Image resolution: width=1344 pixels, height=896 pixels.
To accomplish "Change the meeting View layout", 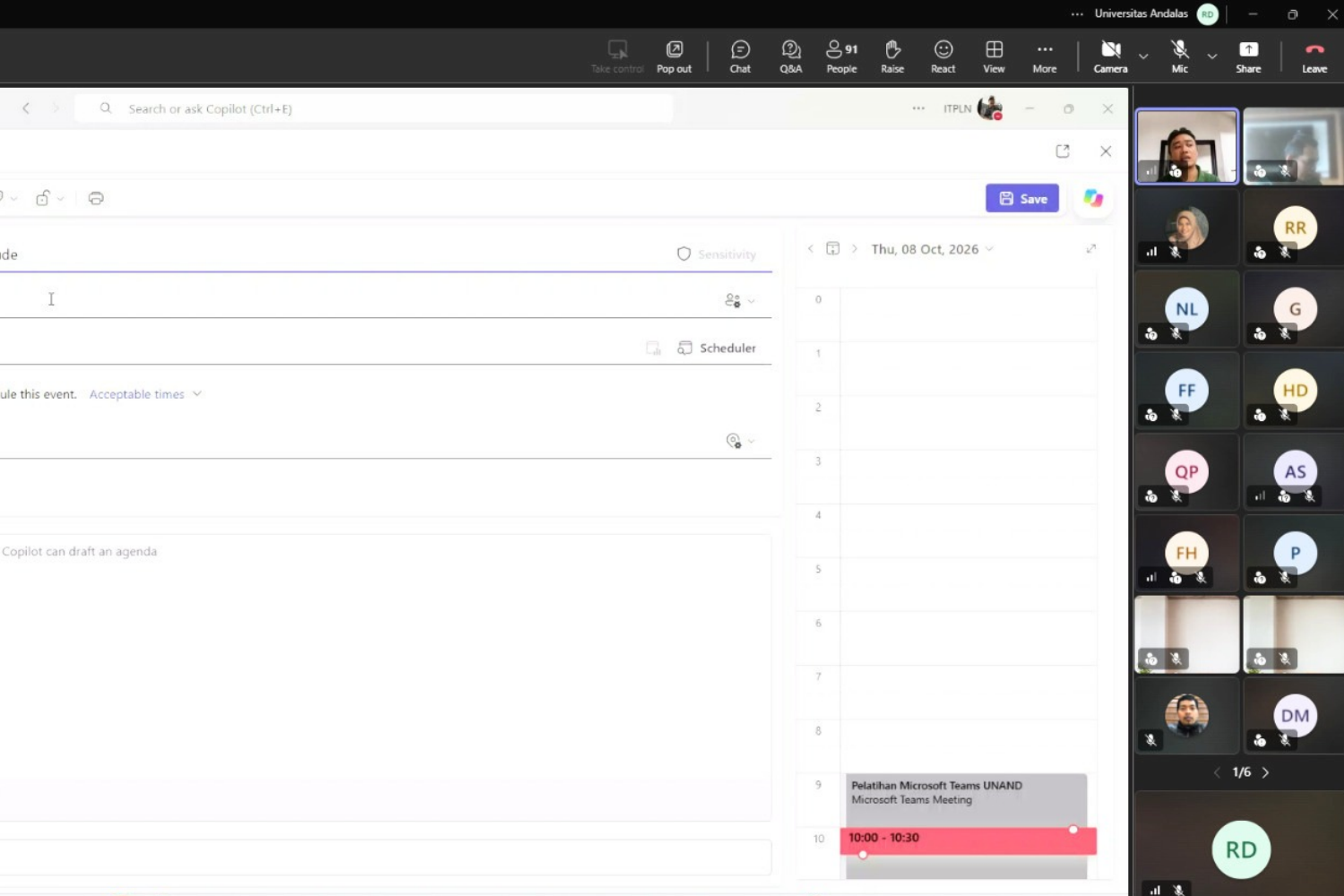I will (994, 56).
